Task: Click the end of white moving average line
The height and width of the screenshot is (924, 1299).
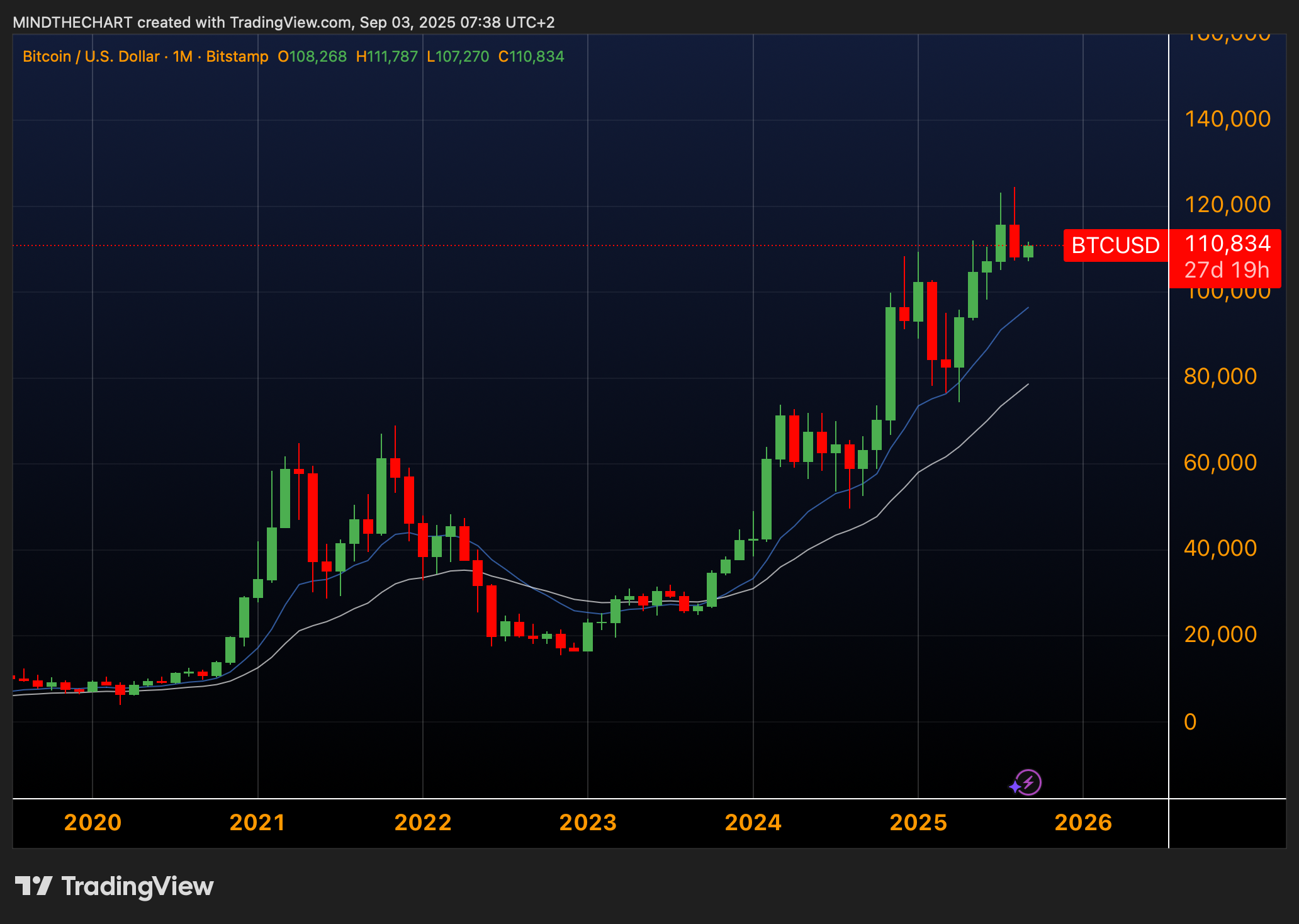Action: pyautogui.click(x=1028, y=385)
